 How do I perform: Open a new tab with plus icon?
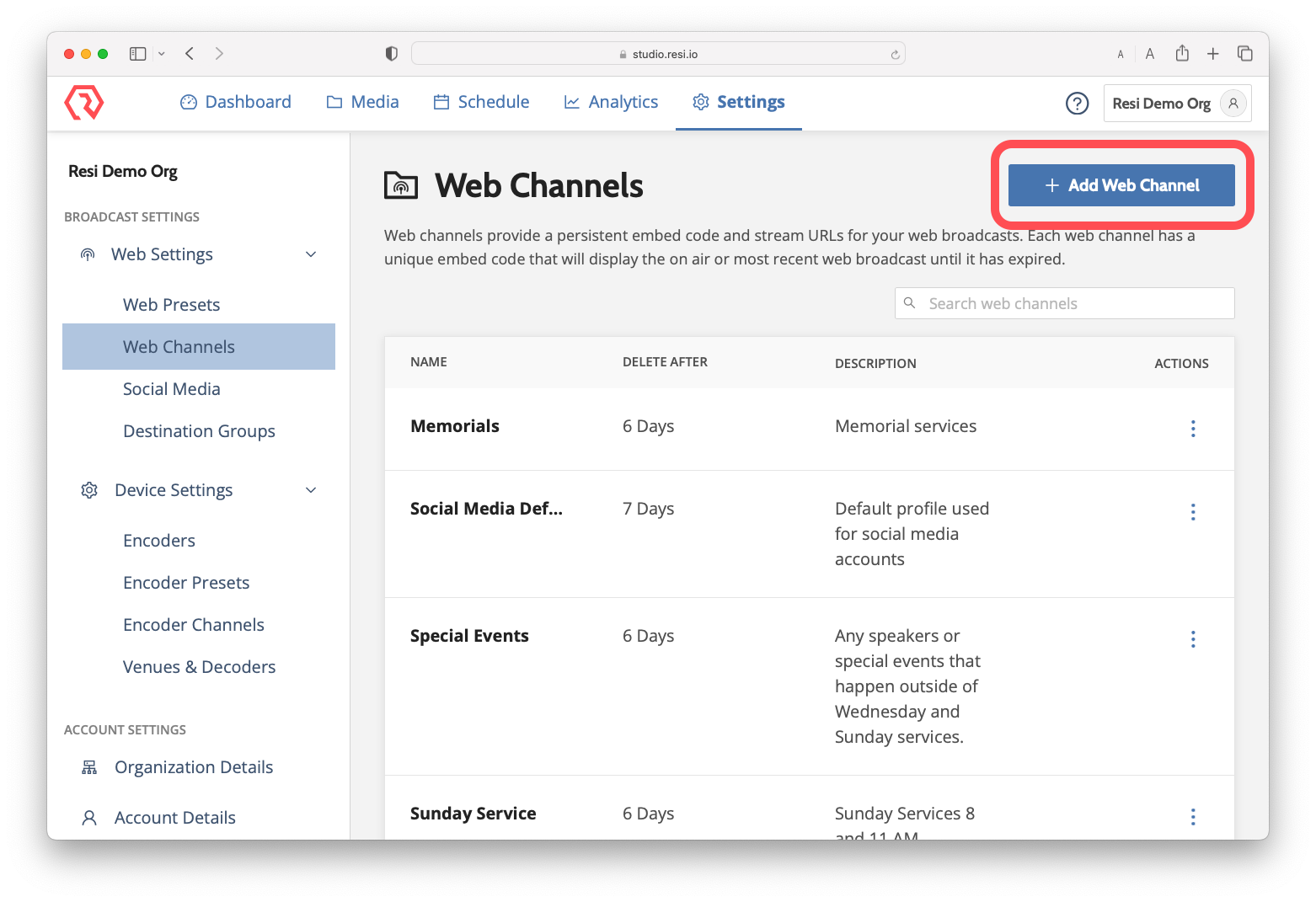pyautogui.click(x=1213, y=54)
